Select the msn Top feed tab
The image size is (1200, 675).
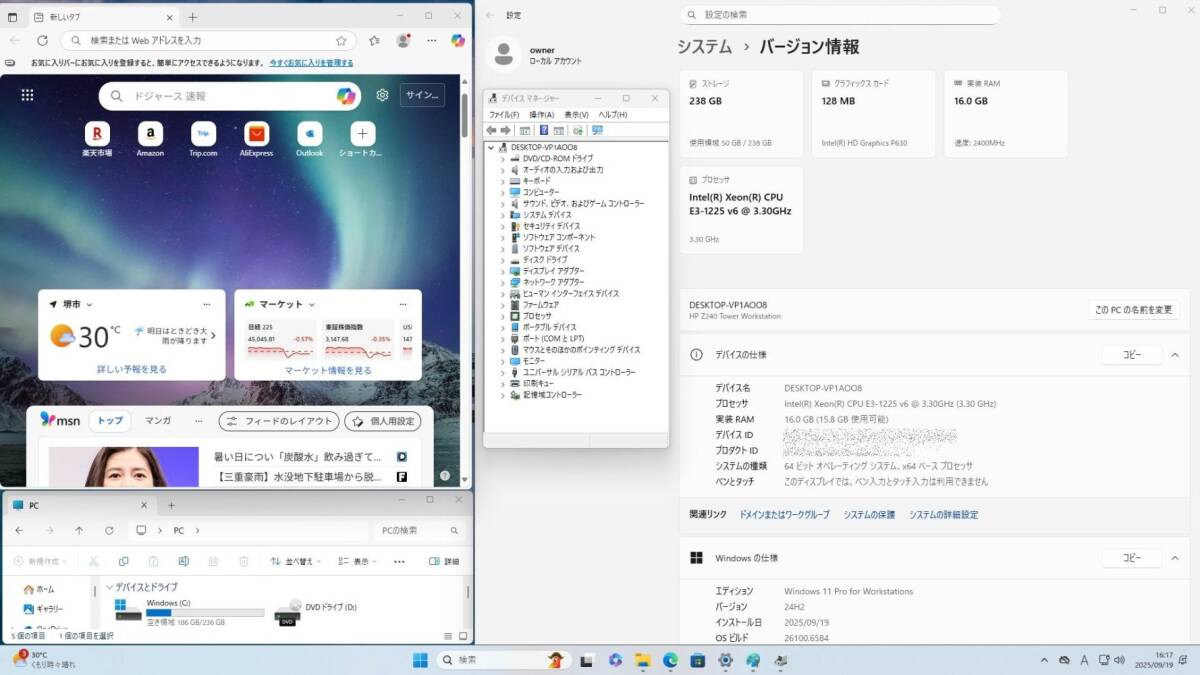click(x=110, y=421)
